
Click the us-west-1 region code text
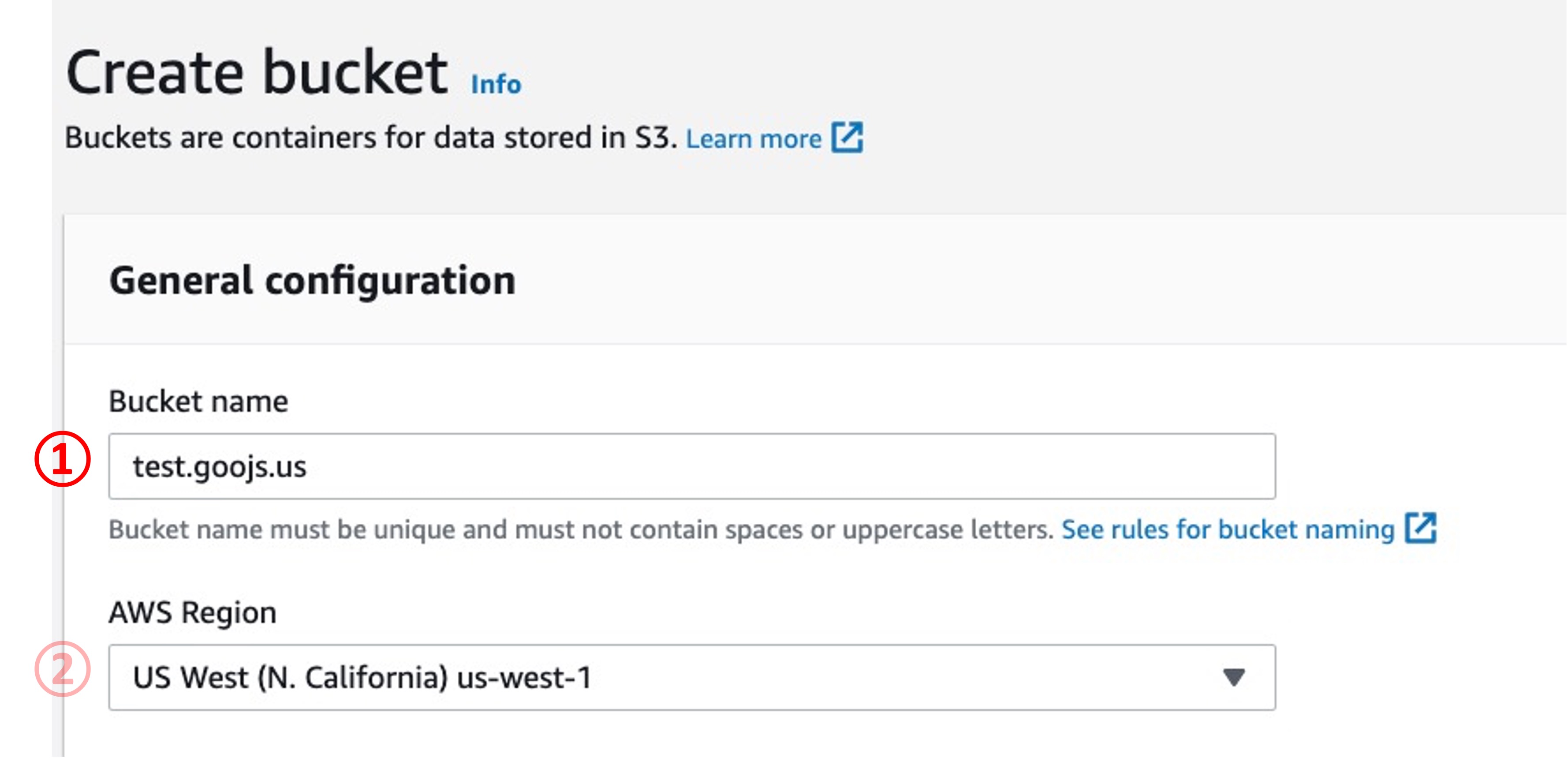point(524,678)
